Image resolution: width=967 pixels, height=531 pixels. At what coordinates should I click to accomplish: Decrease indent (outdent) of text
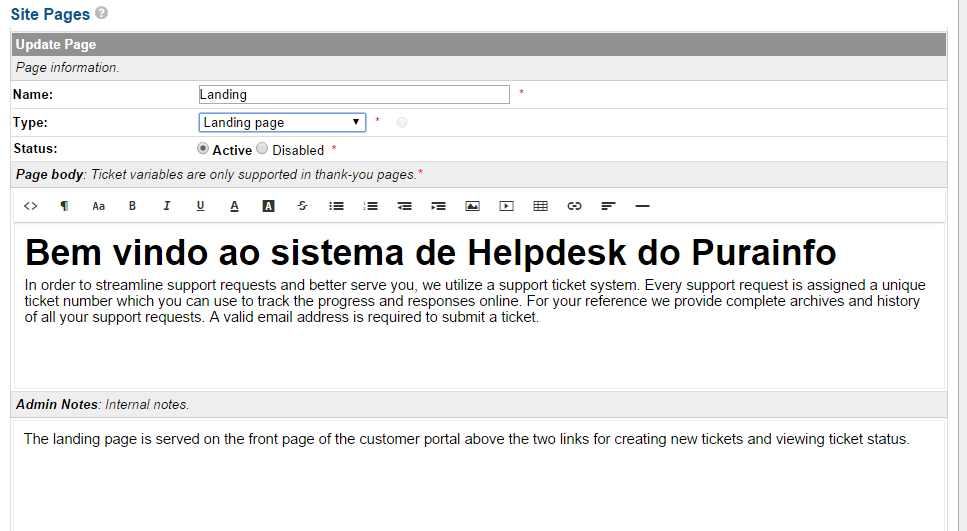coord(405,206)
